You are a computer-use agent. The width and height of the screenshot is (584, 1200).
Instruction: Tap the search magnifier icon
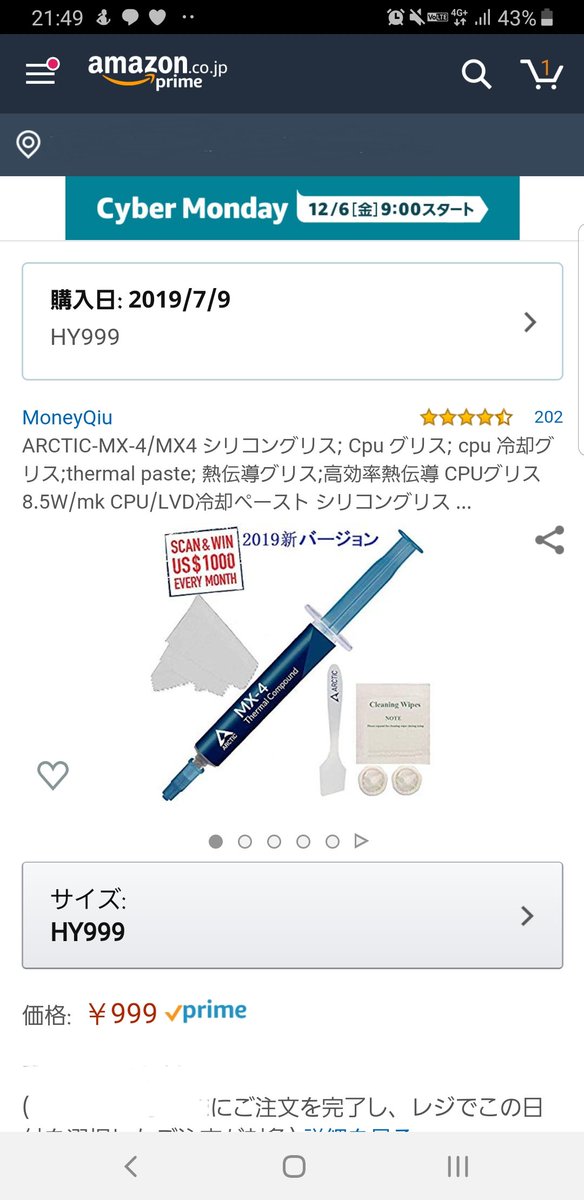click(476, 73)
